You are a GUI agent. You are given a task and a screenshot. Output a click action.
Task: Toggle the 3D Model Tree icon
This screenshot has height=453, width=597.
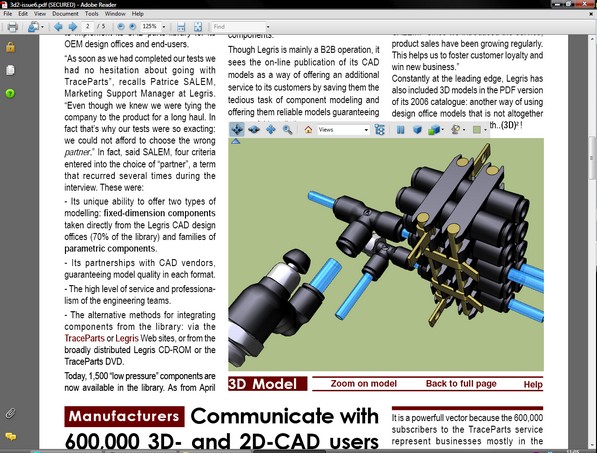point(380,129)
